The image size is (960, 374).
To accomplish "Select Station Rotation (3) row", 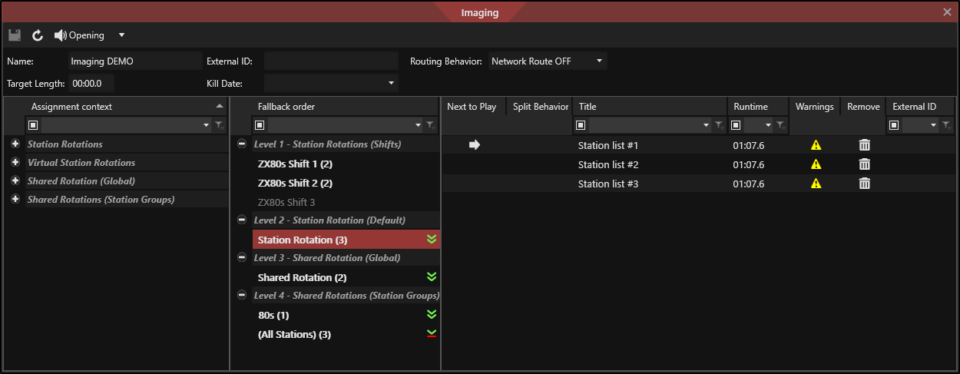I will 346,239.
